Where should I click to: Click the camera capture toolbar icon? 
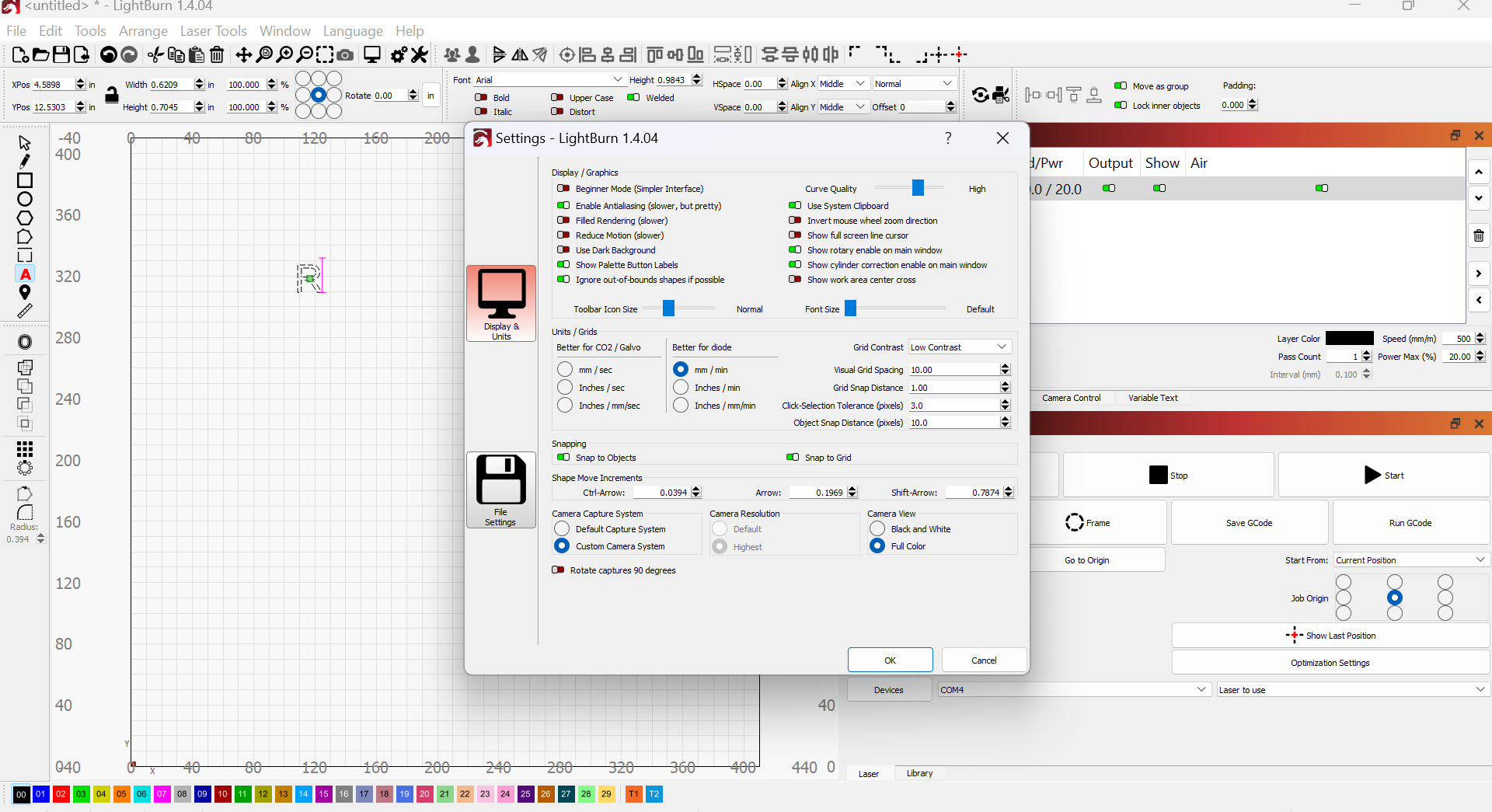(345, 54)
